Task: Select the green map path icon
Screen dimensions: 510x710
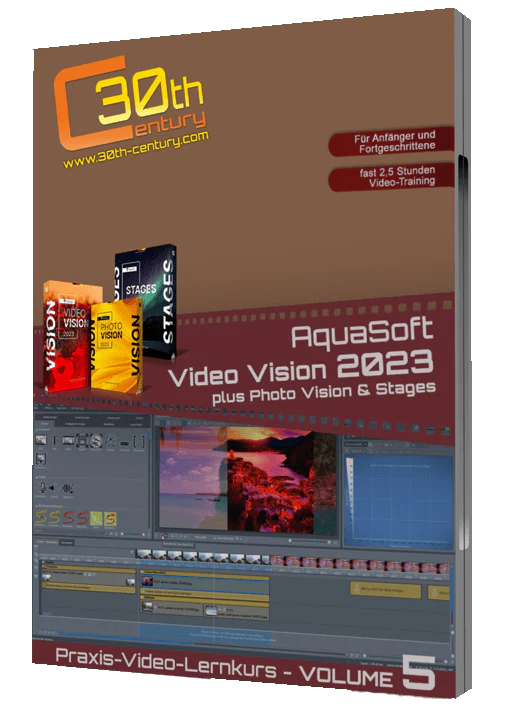Action: tap(96, 518)
